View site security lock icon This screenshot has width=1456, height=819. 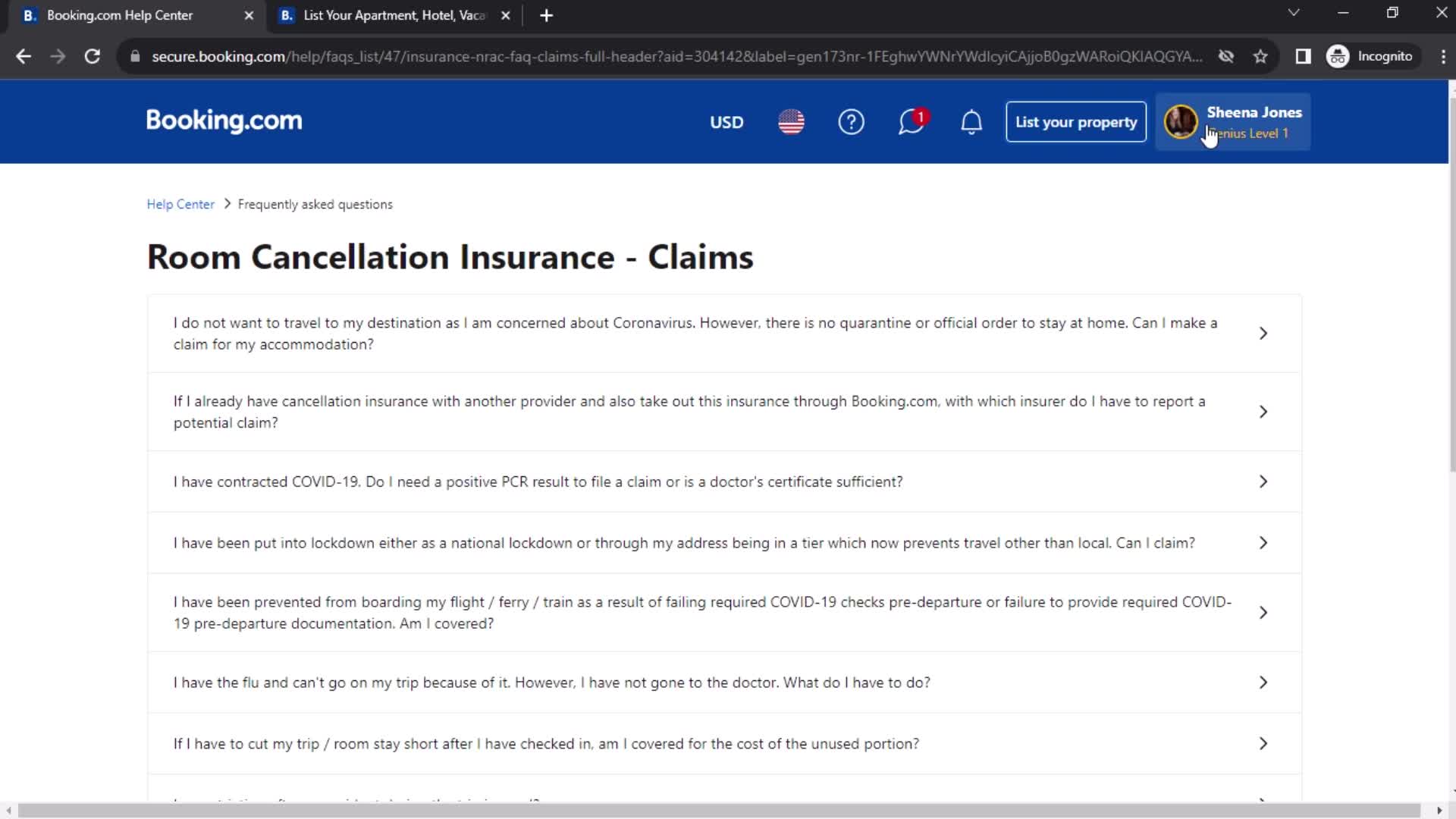pos(135,56)
